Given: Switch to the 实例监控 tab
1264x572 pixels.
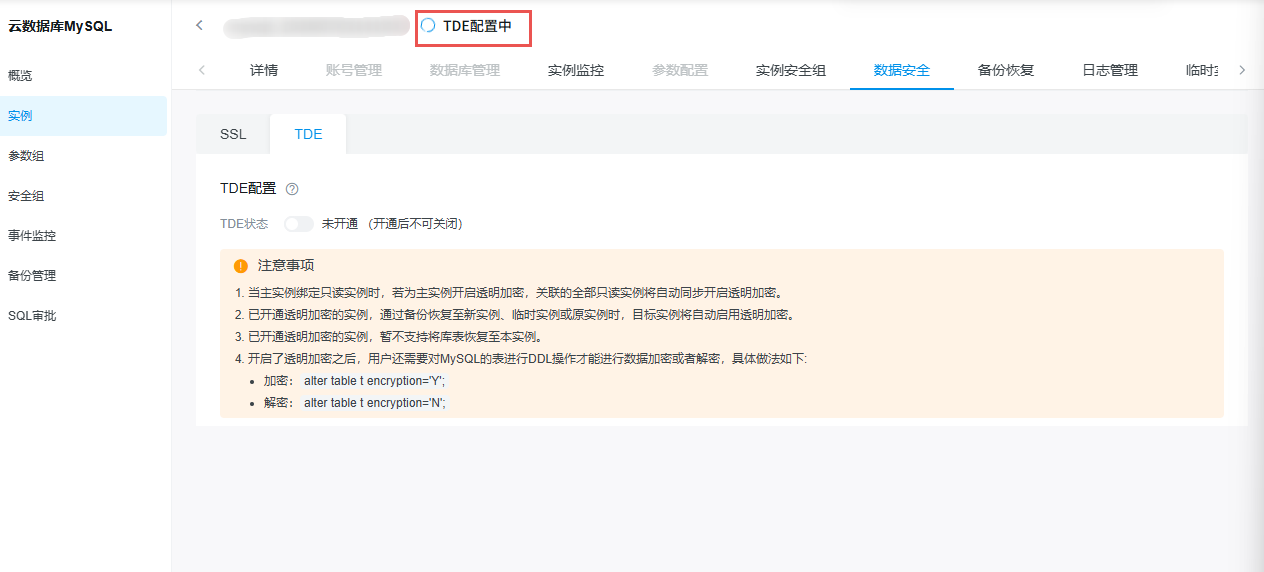Looking at the screenshot, I should coord(576,70).
